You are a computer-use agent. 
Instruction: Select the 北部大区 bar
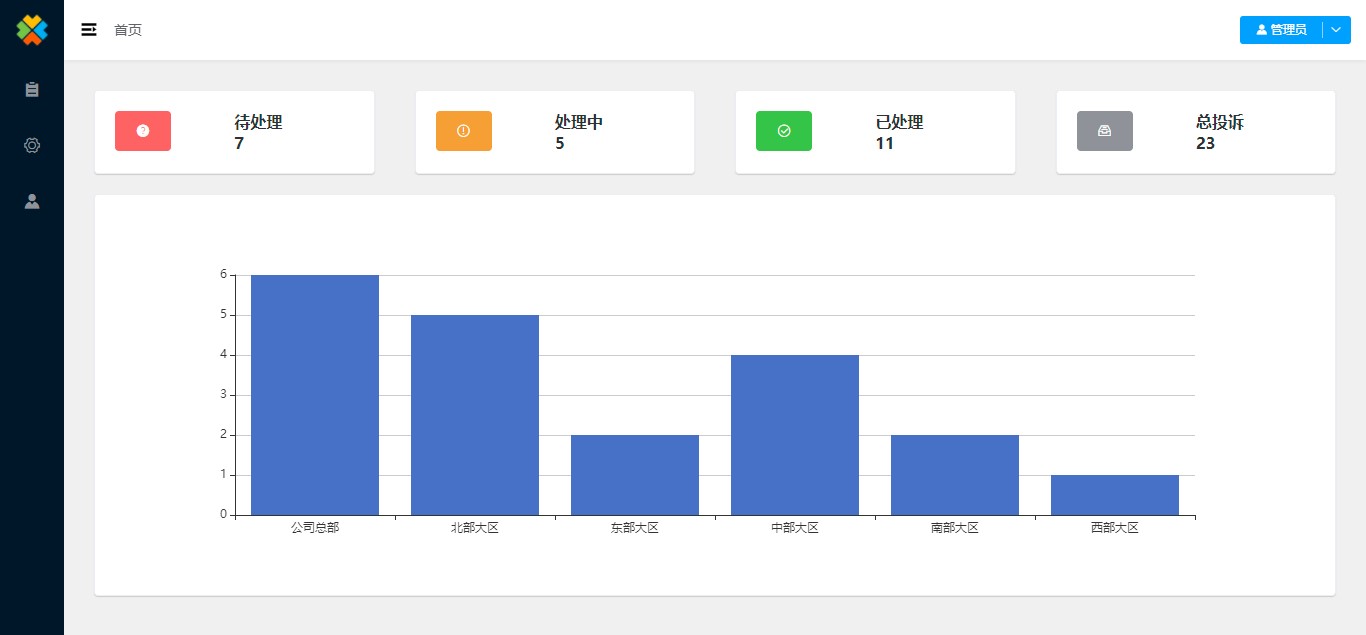pyautogui.click(x=475, y=415)
